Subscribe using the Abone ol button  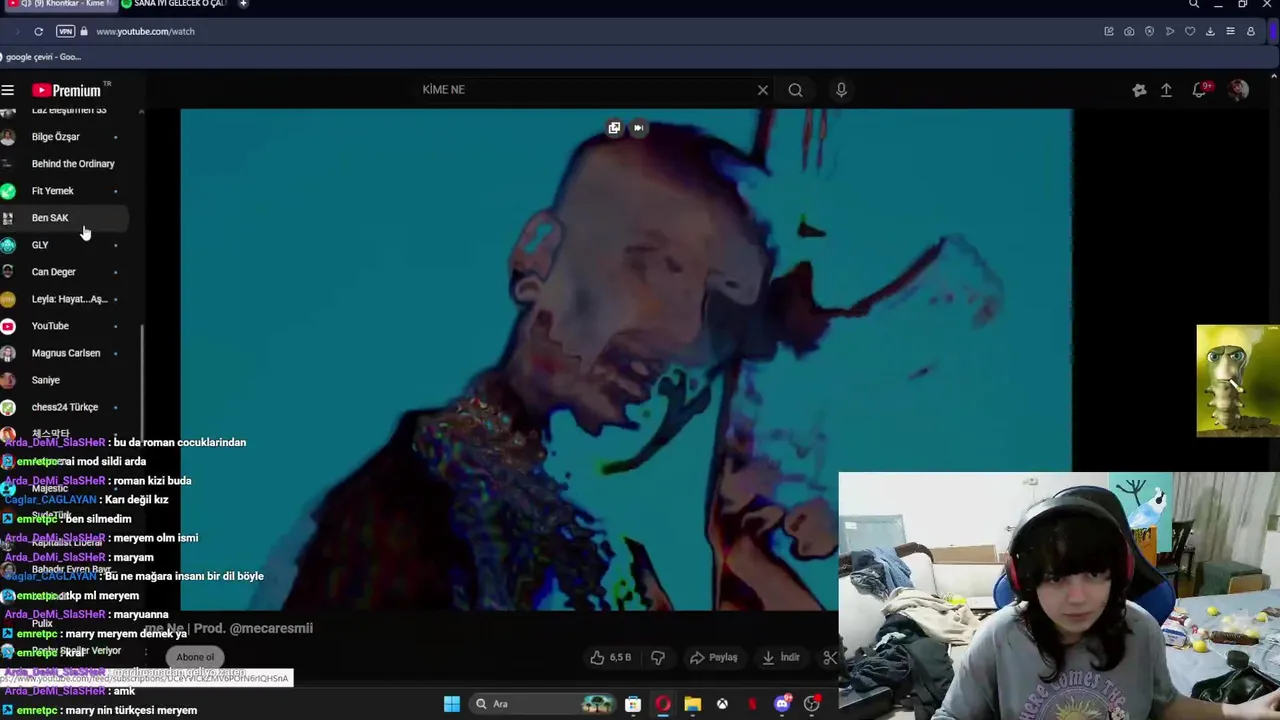196,657
